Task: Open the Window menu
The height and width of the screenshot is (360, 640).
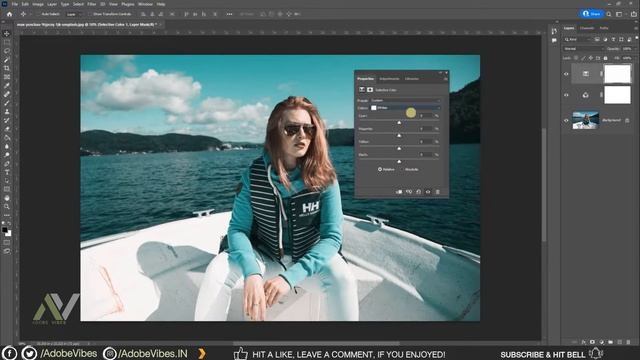Action: tap(145, 4)
